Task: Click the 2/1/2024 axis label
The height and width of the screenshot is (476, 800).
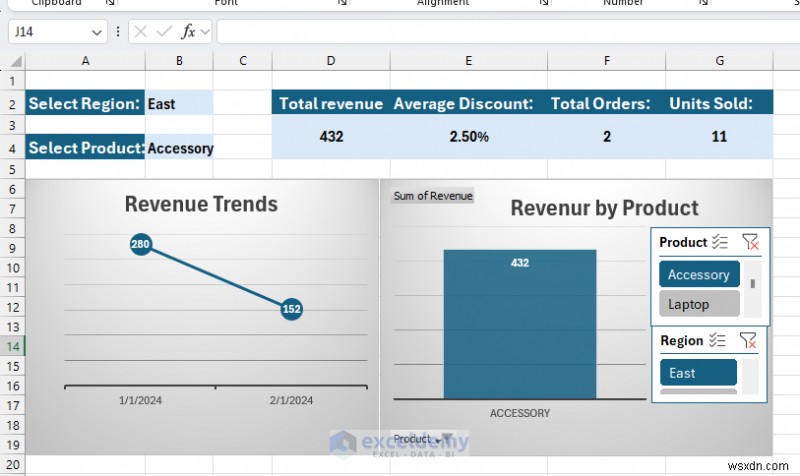Action: tap(291, 400)
